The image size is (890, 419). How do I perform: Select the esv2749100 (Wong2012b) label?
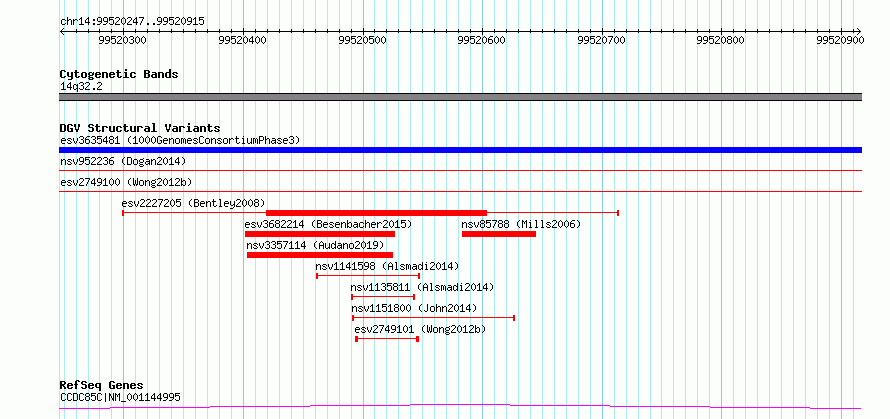click(126, 182)
